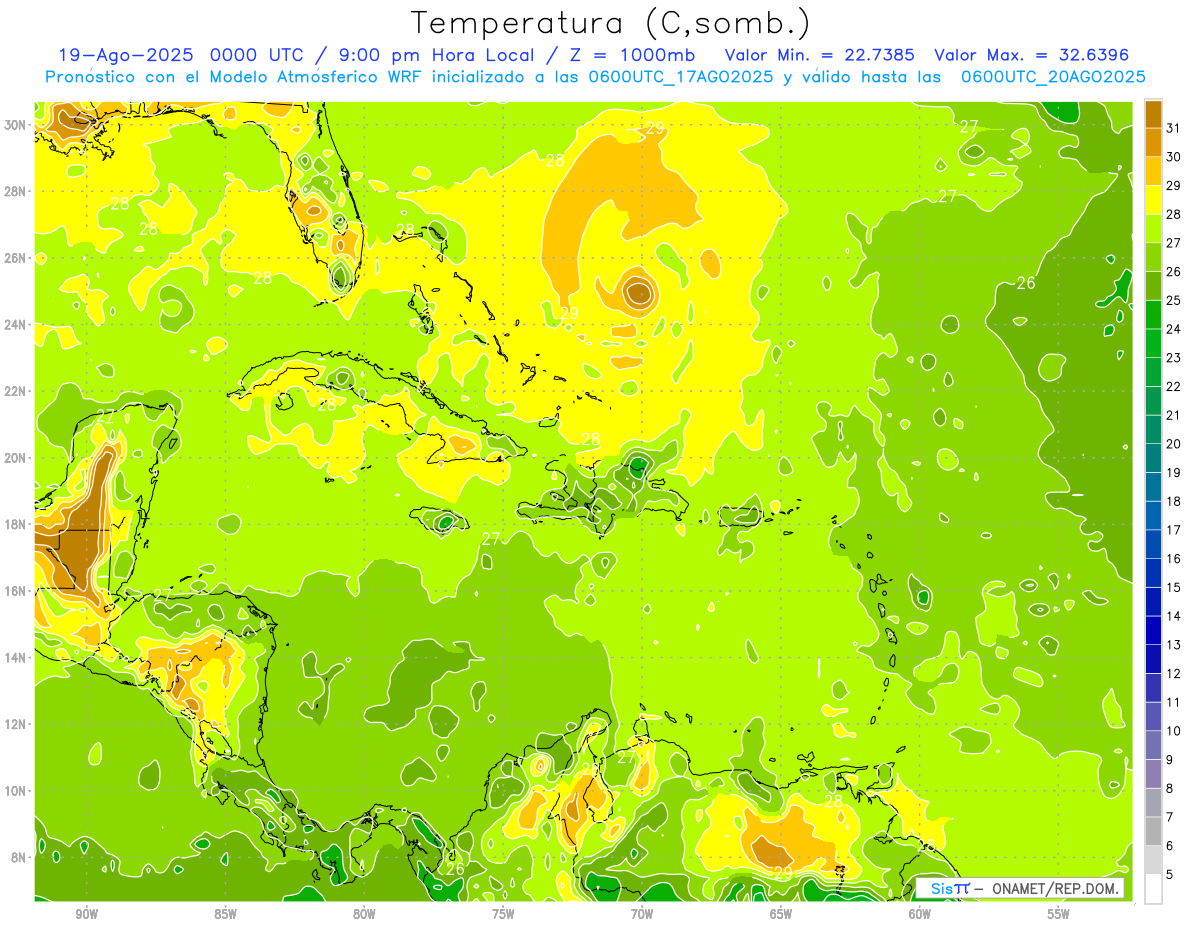Viewport: 1200px width, 927px height.
Task: Click the "12N" latitude axis label
Action: coord(15,724)
